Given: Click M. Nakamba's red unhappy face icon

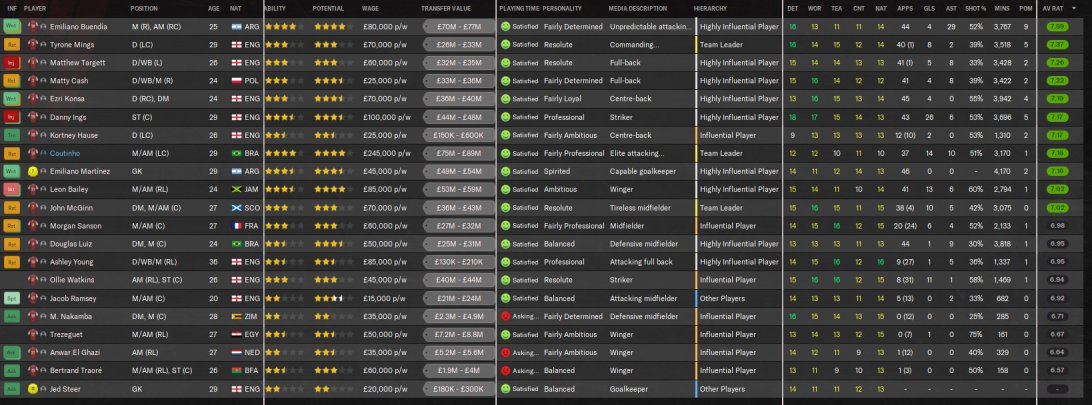Looking at the screenshot, I should click(505, 316).
